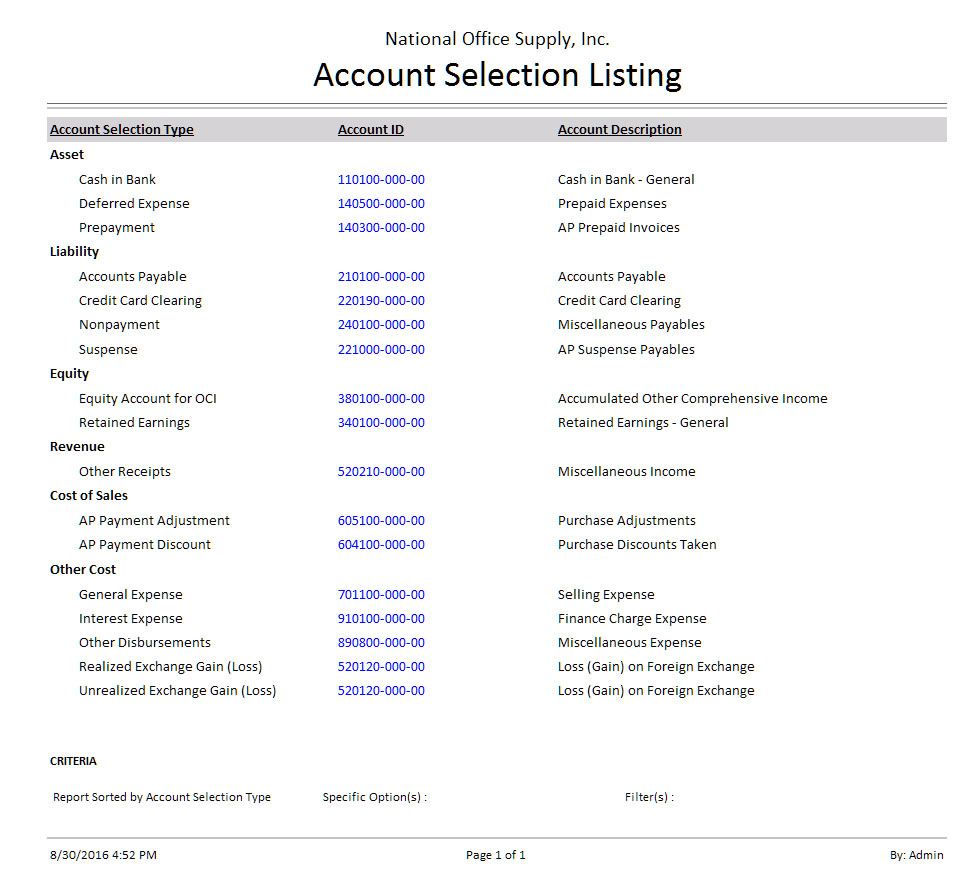
Task: Click AP Payment Discount account 604100-000-00
Action: (x=381, y=545)
